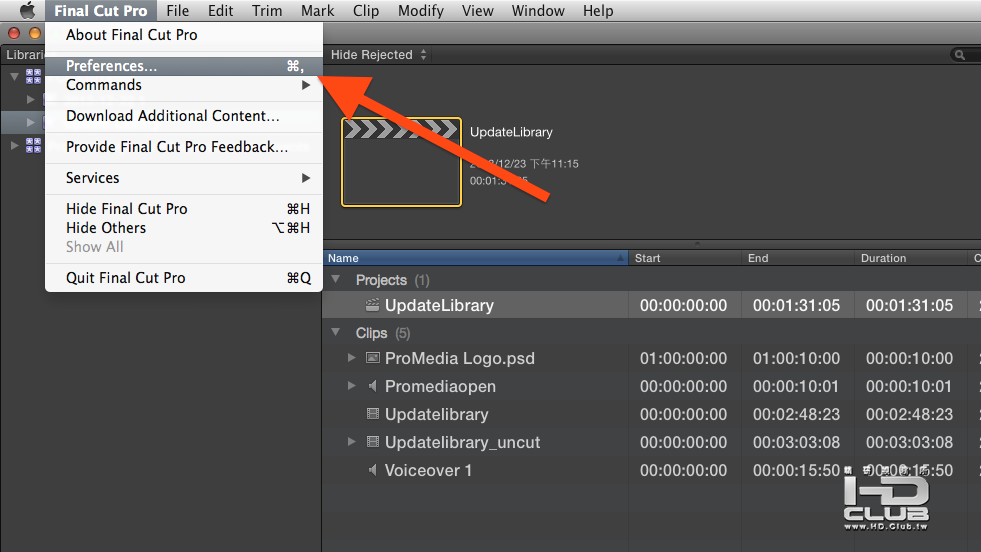This screenshot has width=981, height=552.
Task: Expand the second library in sidebar
Action: click(x=14, y=146)
